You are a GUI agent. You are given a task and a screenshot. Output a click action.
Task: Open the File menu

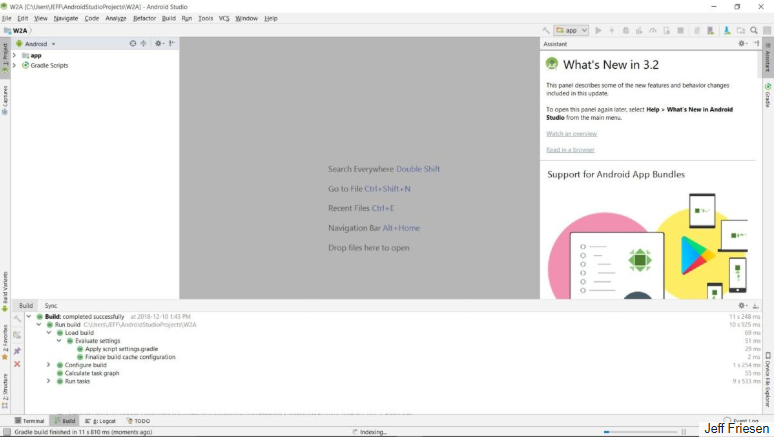tap(6, 18)
